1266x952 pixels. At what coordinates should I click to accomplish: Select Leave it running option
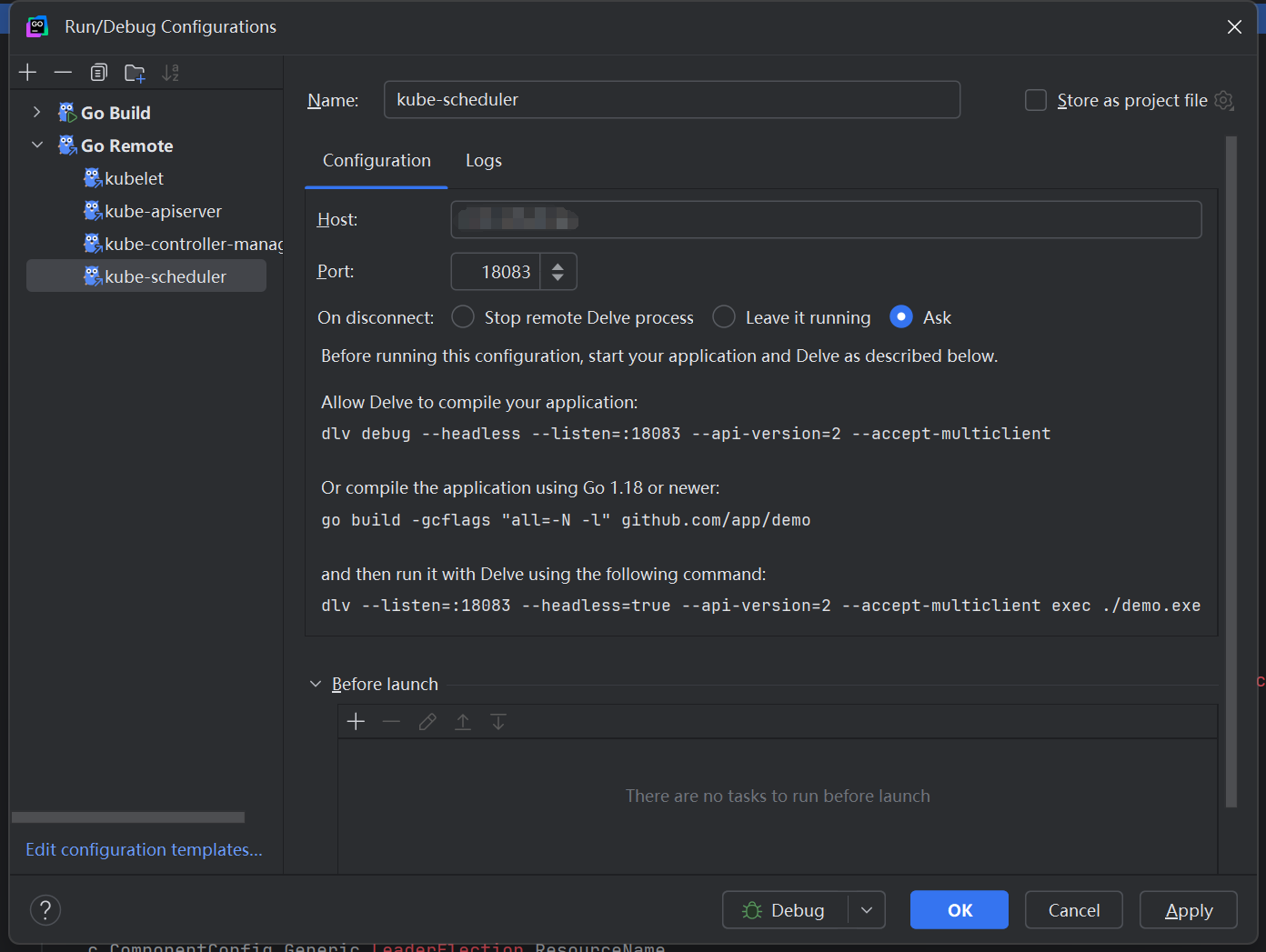pyautogui.click(x=724, y=316)
